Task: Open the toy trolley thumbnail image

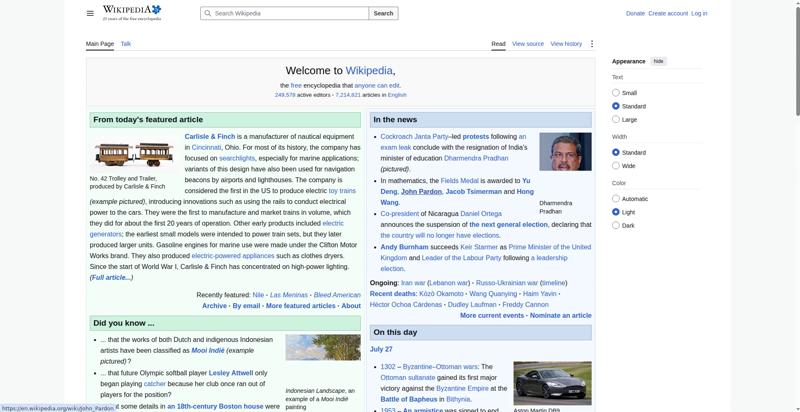Action: click(134, 154)
